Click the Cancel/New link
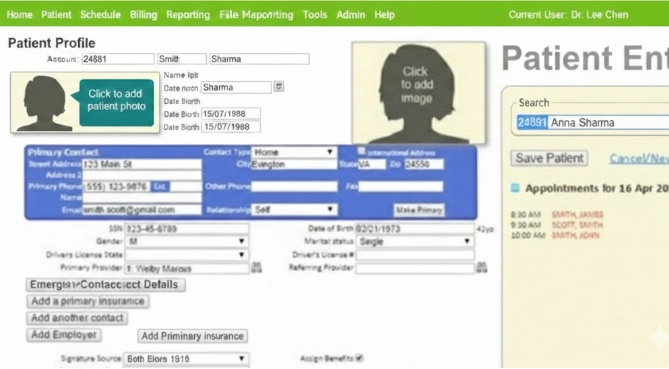Viewport: 669px width, 369px height. pyautogui.click(x=639, y=159)
